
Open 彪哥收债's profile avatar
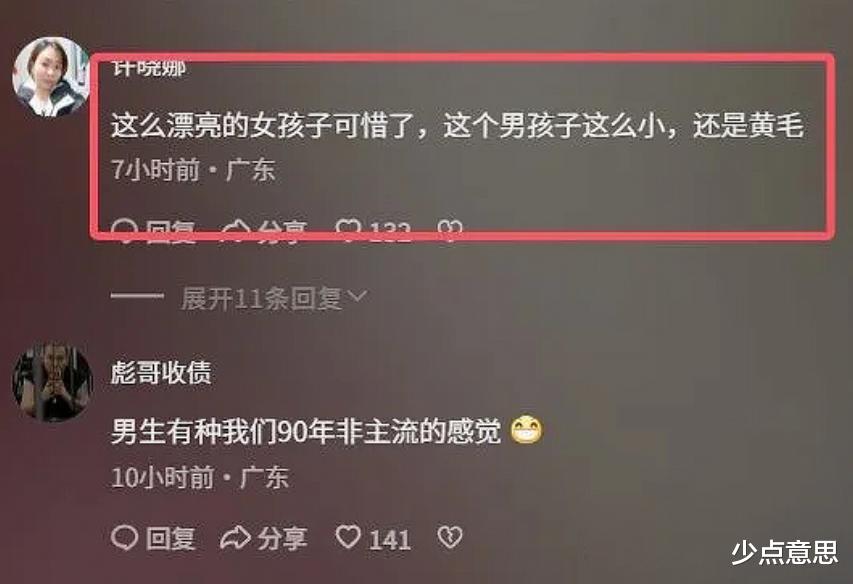point(52,382)
